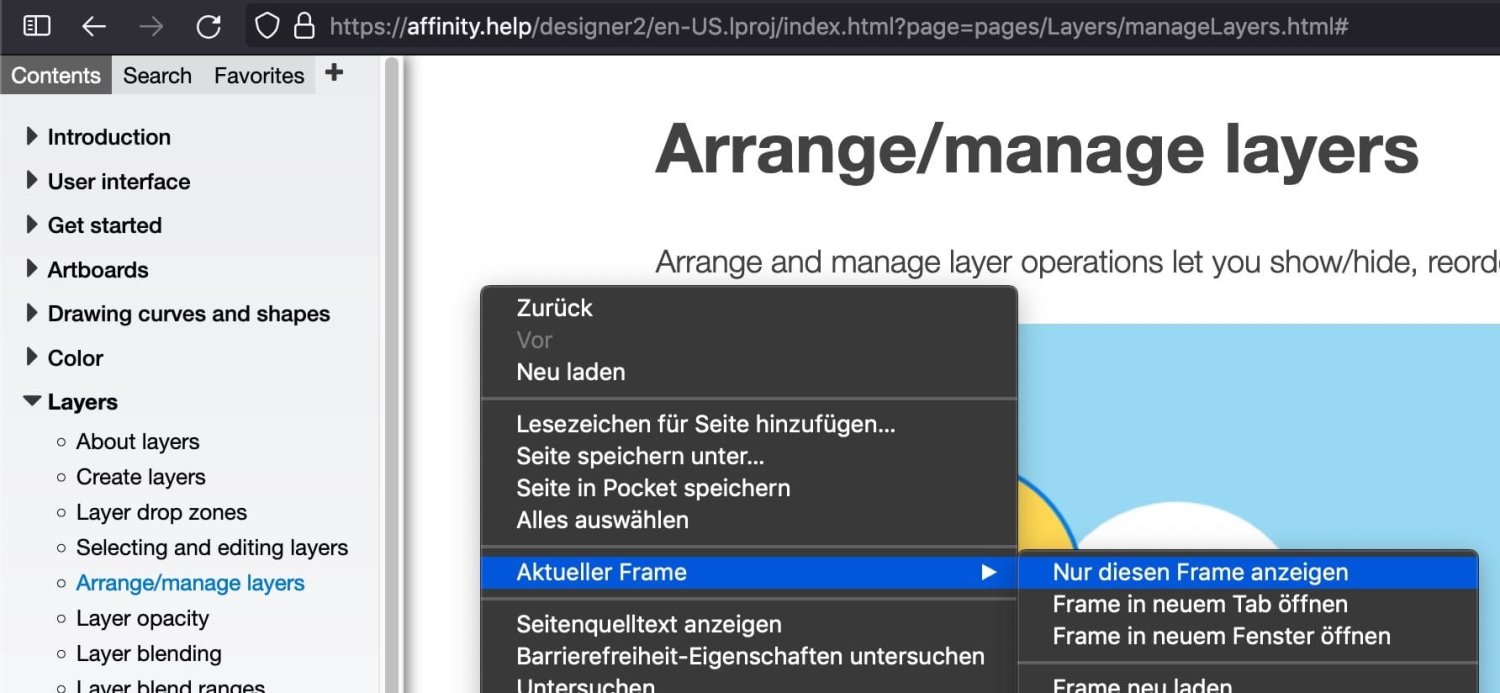This screenshot has height=693, width=1500.
Task: Open the About layers topic
Action: (x=138, y=442)
